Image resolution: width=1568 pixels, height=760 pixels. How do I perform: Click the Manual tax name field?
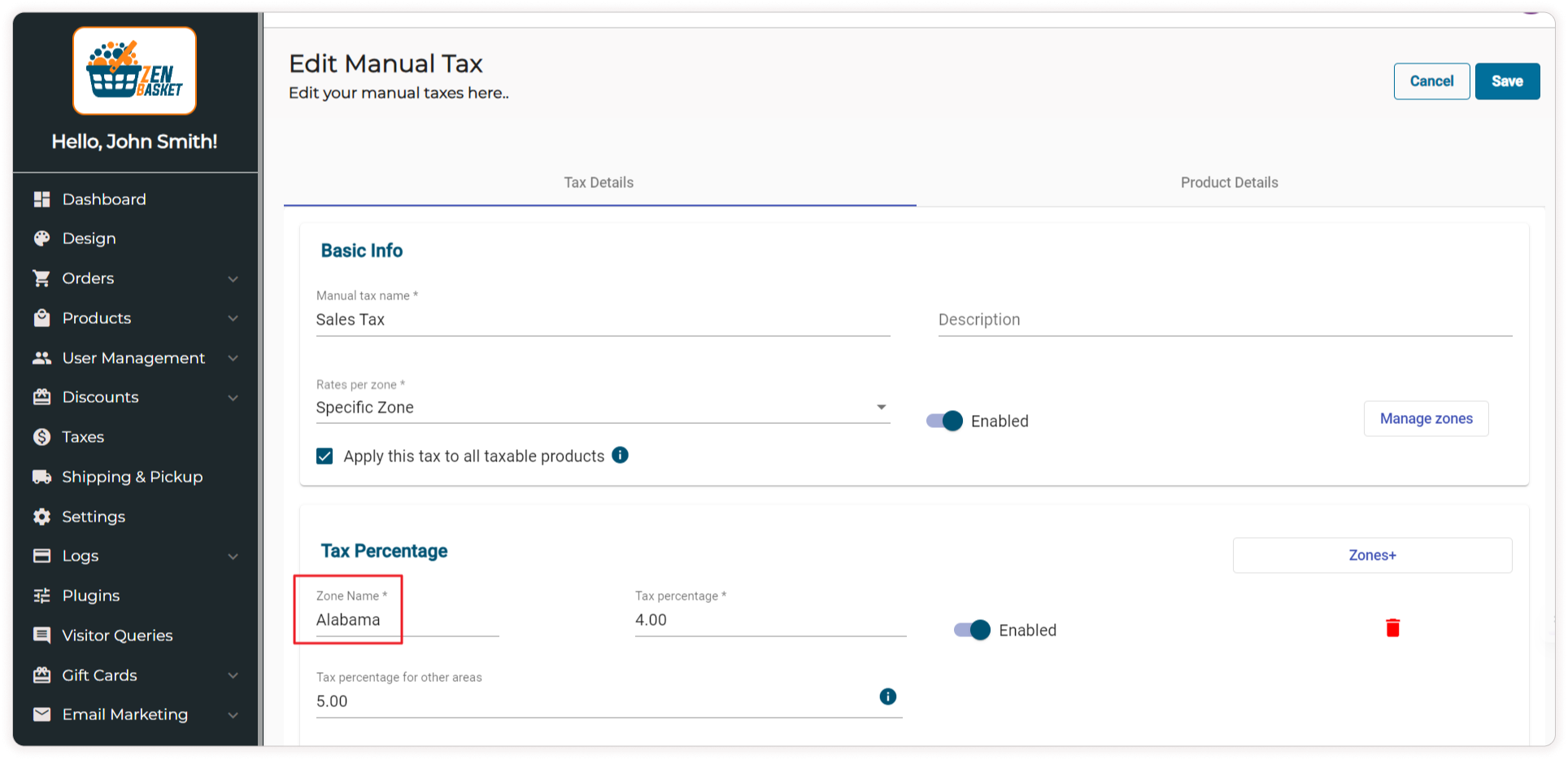[602, 320]
